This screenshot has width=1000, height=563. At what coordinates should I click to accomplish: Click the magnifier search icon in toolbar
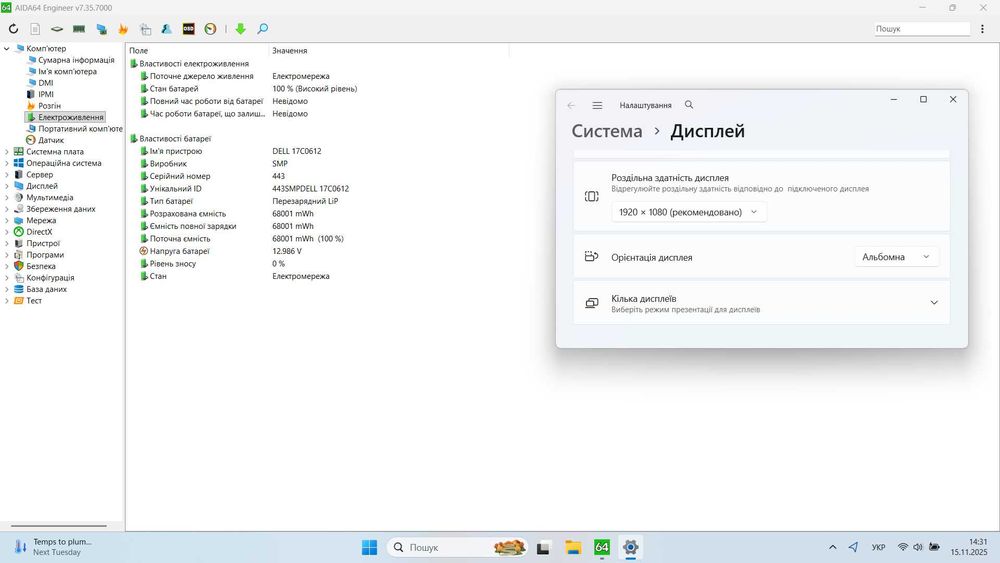[263, 29]
